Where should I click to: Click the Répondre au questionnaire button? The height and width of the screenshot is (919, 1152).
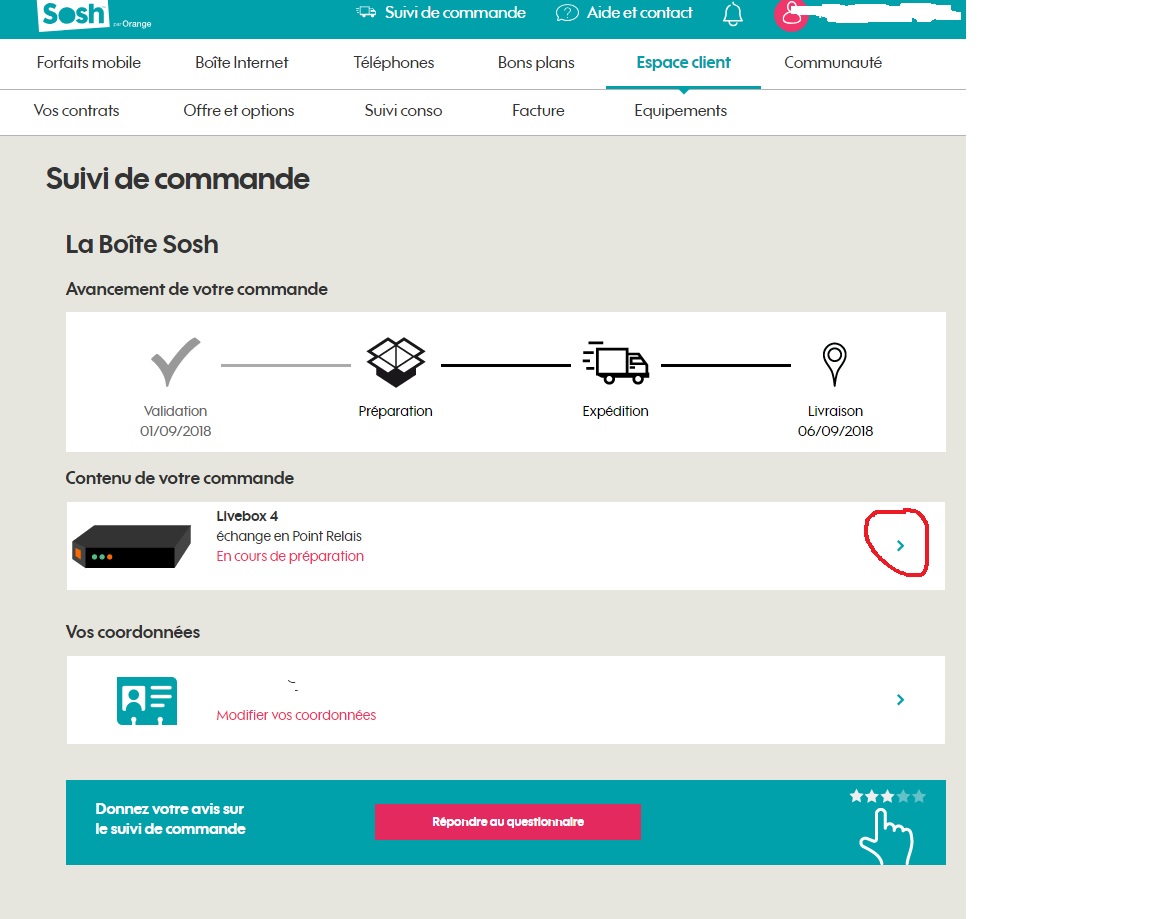tap(507, 821)
